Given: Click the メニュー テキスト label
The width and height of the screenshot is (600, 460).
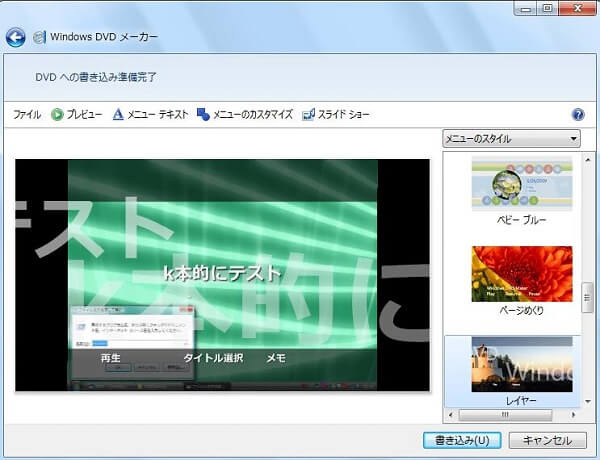Looking at the screenshot, I should (158, 114).
